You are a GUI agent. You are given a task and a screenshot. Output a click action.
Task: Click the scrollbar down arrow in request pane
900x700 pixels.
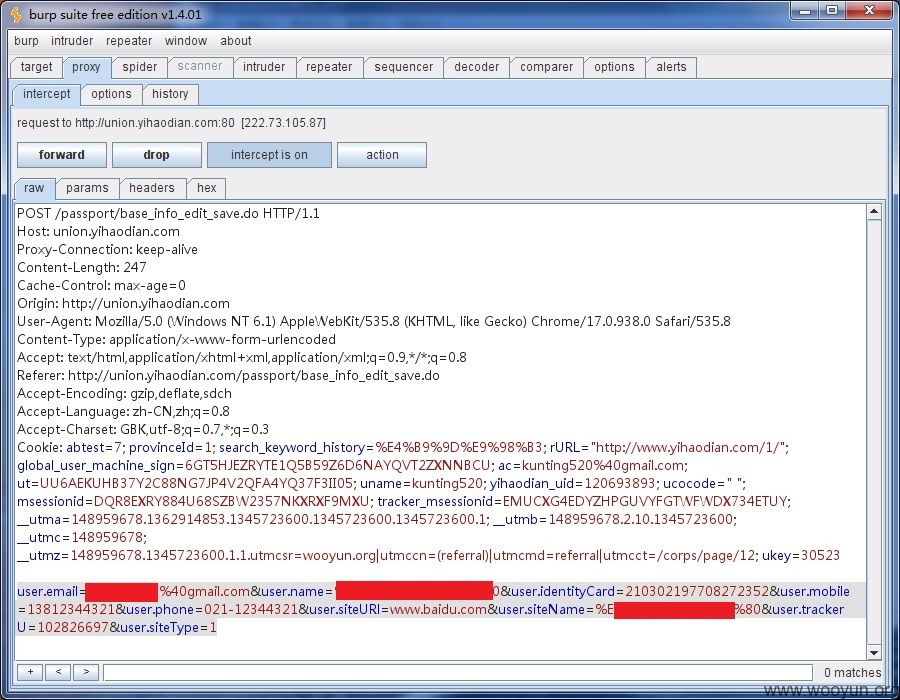(874, 652)
